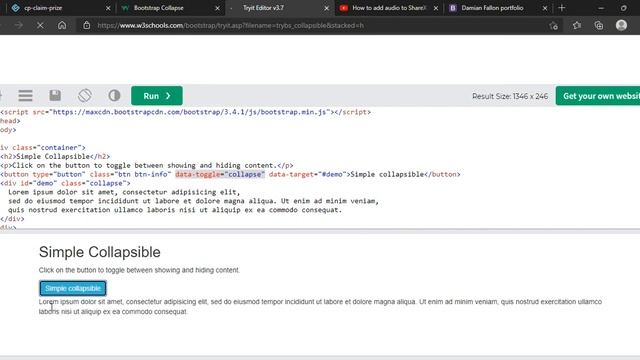Screen dimensions: 640x360
Task: Click the 'sed do eiusmod tempor' code line
Action: [x=193, y=201]
